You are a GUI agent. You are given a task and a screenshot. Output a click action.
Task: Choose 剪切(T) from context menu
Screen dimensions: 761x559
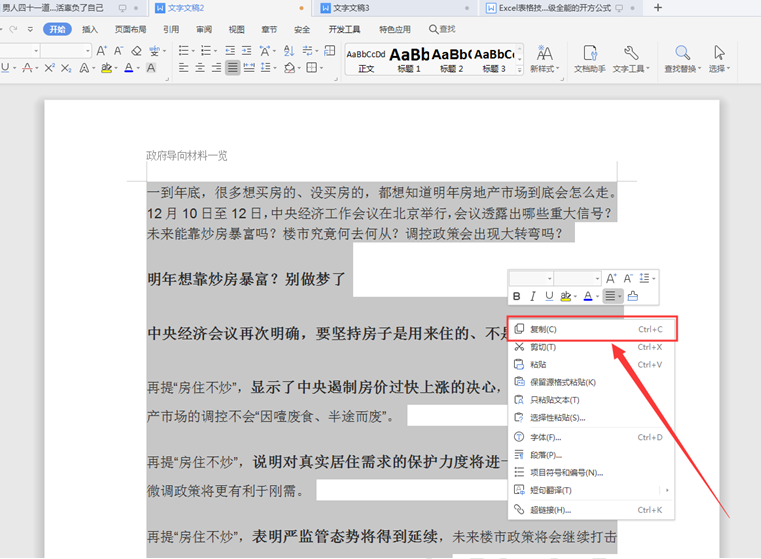click(591, 347)
